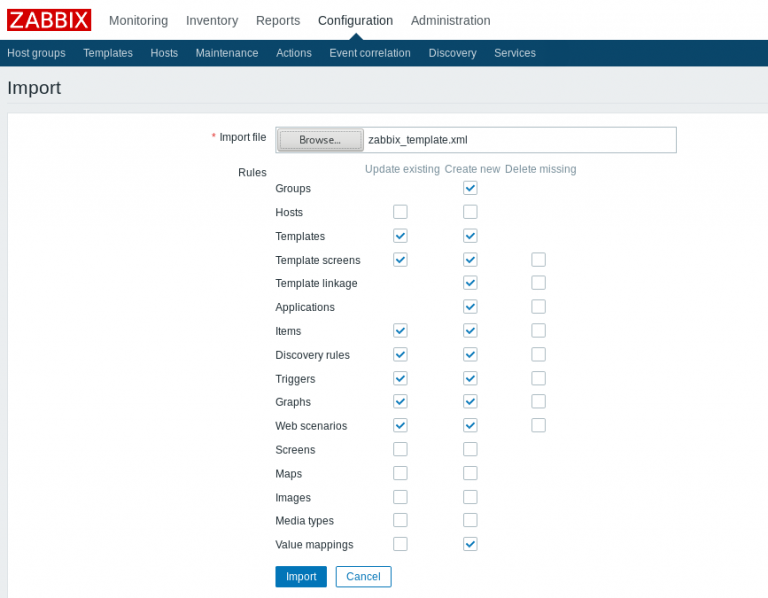The width and height of the screenshot is (768, 598).
Task: Check Web scenarios Delete missing checkbox
Action: click(538, 426)
